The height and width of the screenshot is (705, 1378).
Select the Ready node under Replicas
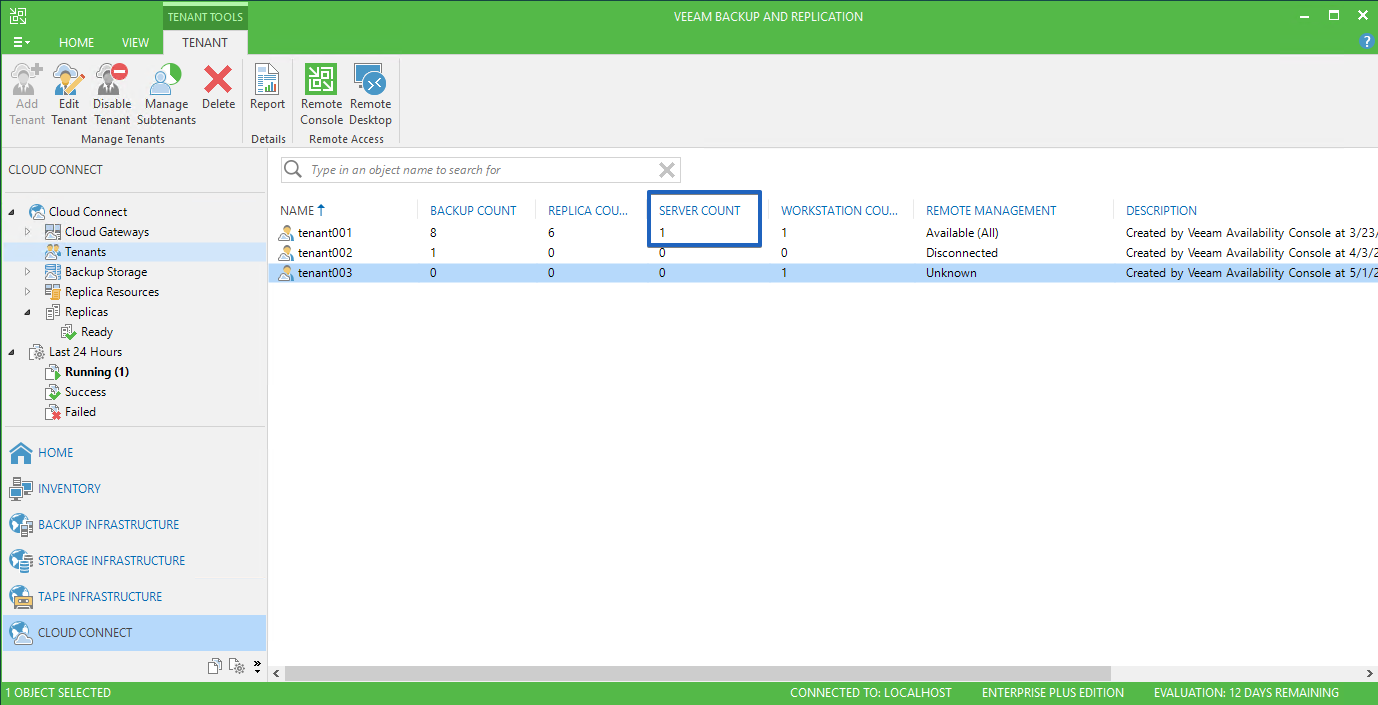(x=97, y=332)
